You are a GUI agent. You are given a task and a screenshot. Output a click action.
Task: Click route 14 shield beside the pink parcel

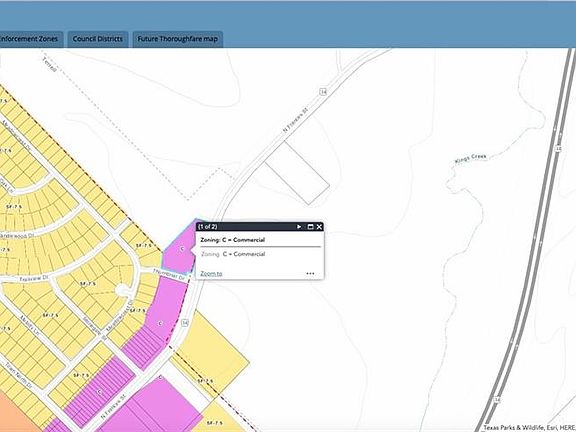coord(185,323)
